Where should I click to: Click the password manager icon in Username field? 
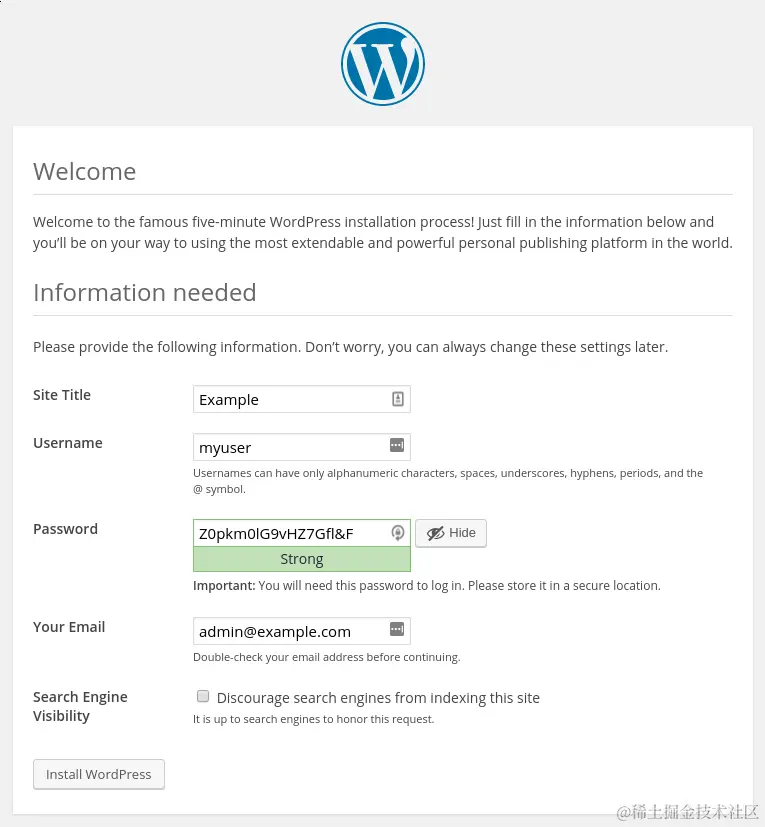point(397,446)
